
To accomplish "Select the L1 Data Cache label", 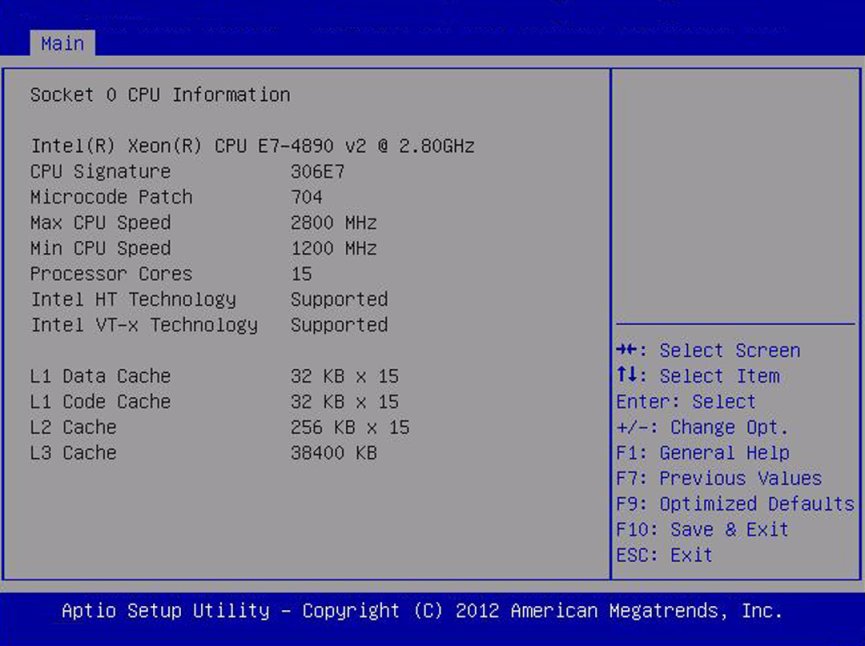I will (100, 376).
